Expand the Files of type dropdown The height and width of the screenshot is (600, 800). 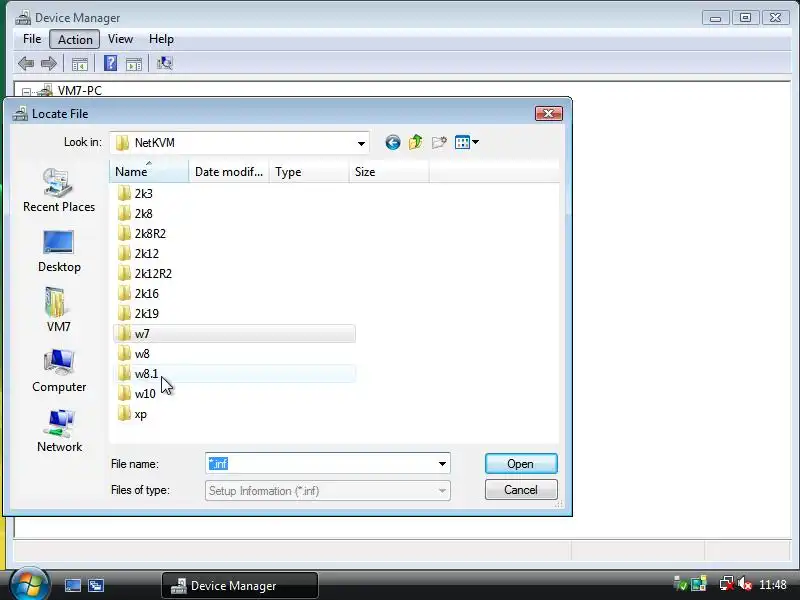442,491
